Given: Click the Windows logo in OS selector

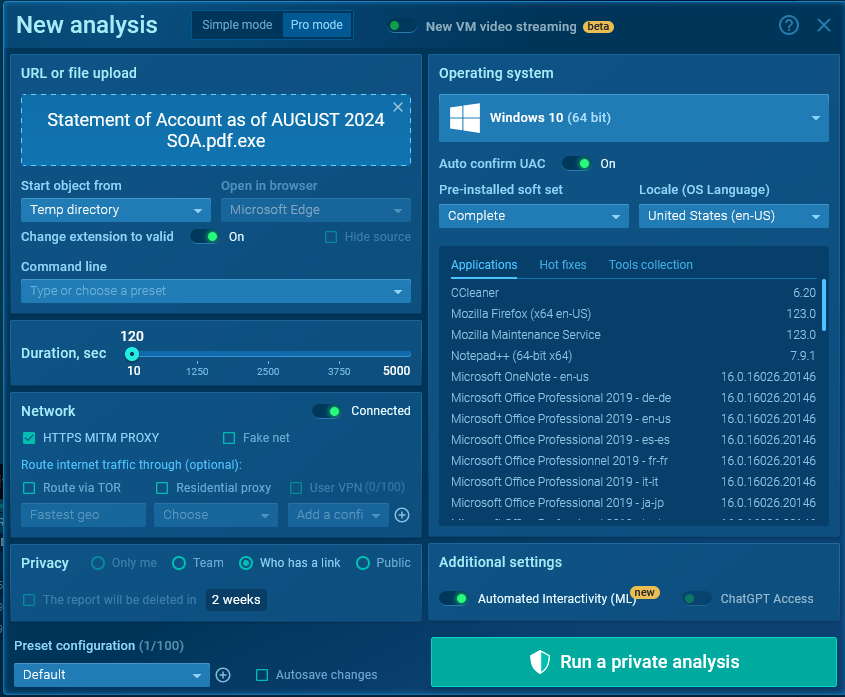Looking at the screenshot, I should coord(465,118).
